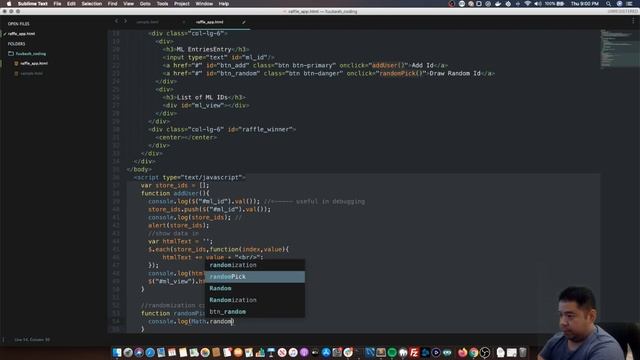Click 'Draw Random Id' text in code
Viewport: 640px width, 360px height.
(x=455, y=73)
